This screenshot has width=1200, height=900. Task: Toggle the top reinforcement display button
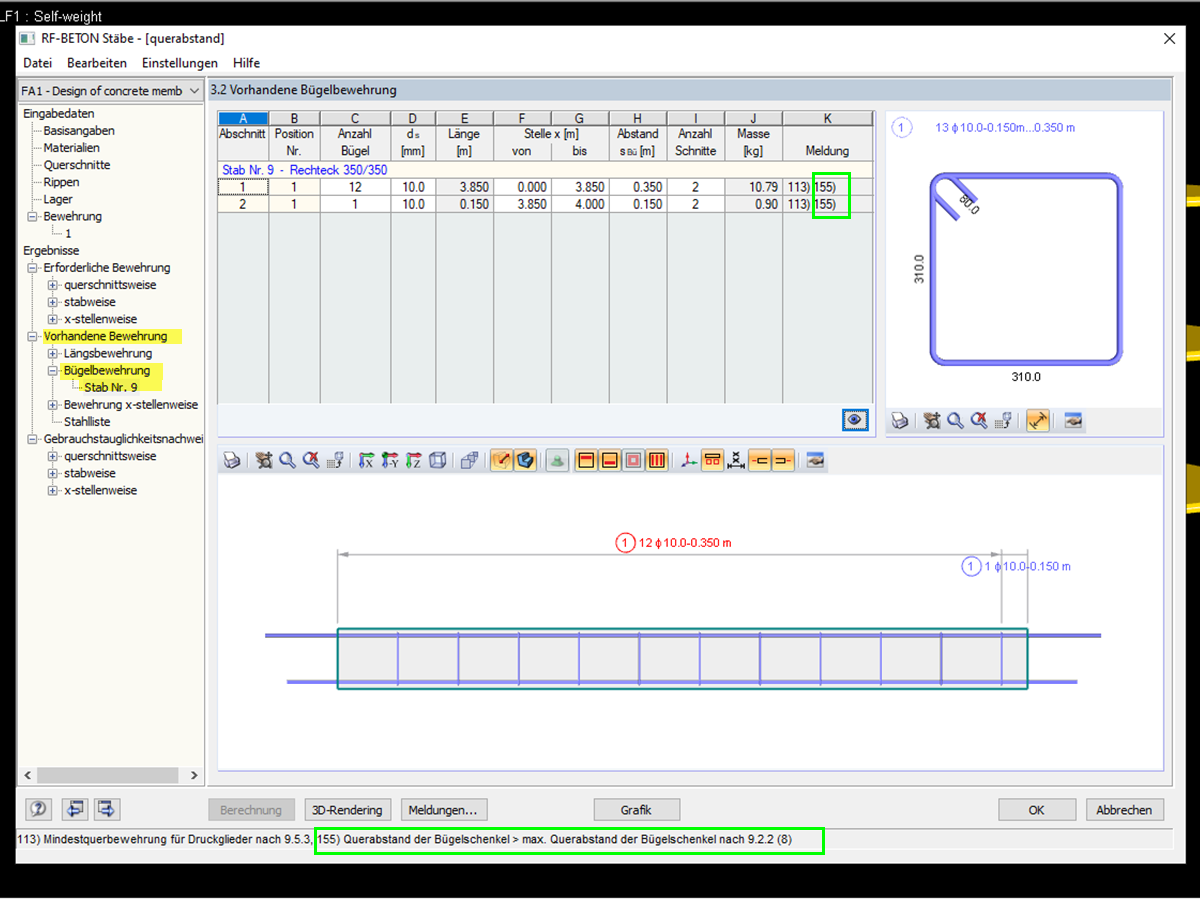coord(586,460)
